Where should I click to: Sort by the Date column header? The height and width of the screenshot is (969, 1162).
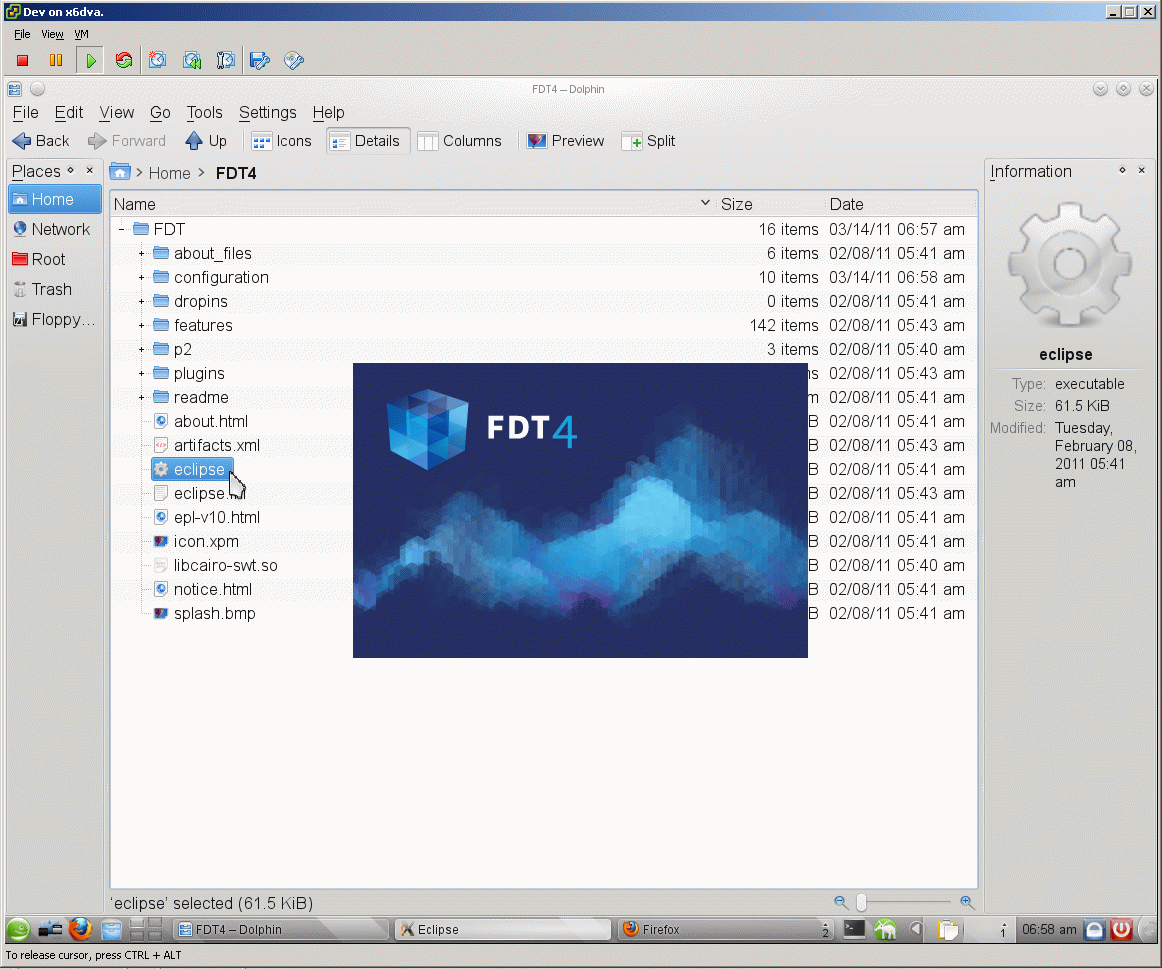point(901,204)
